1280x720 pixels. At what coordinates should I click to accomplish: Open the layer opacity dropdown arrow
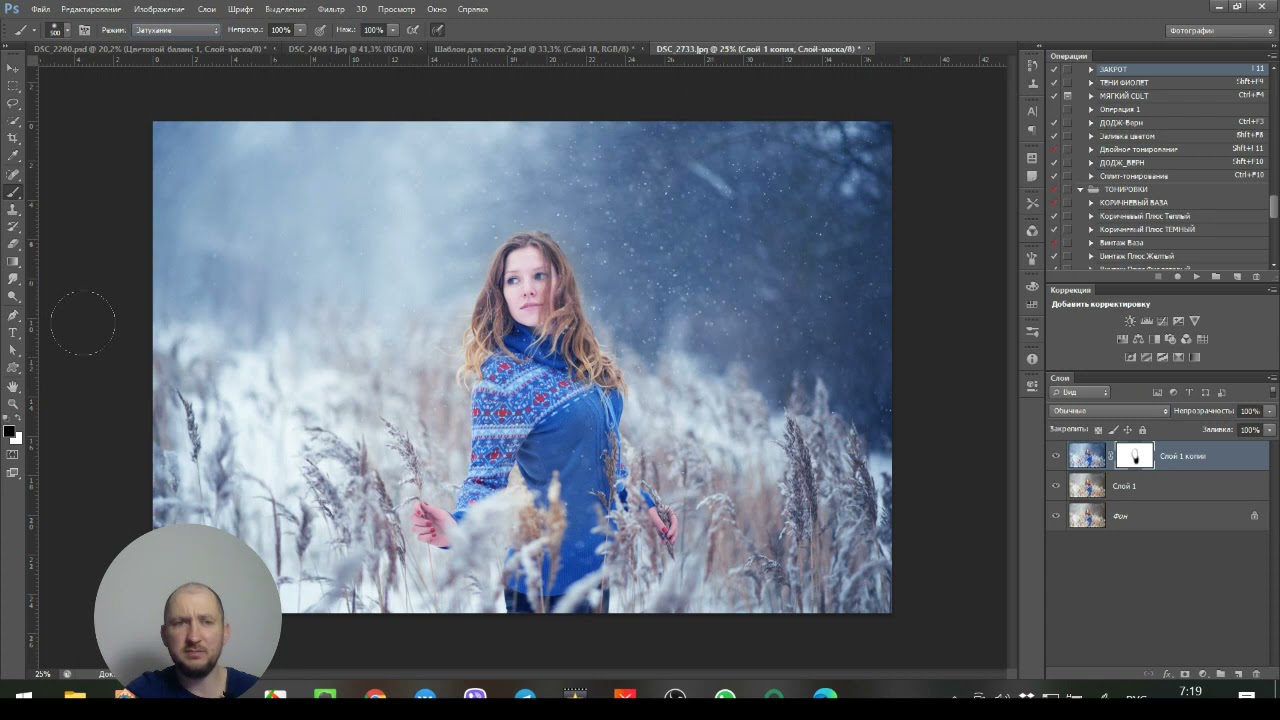click(x=1270, y=411)
